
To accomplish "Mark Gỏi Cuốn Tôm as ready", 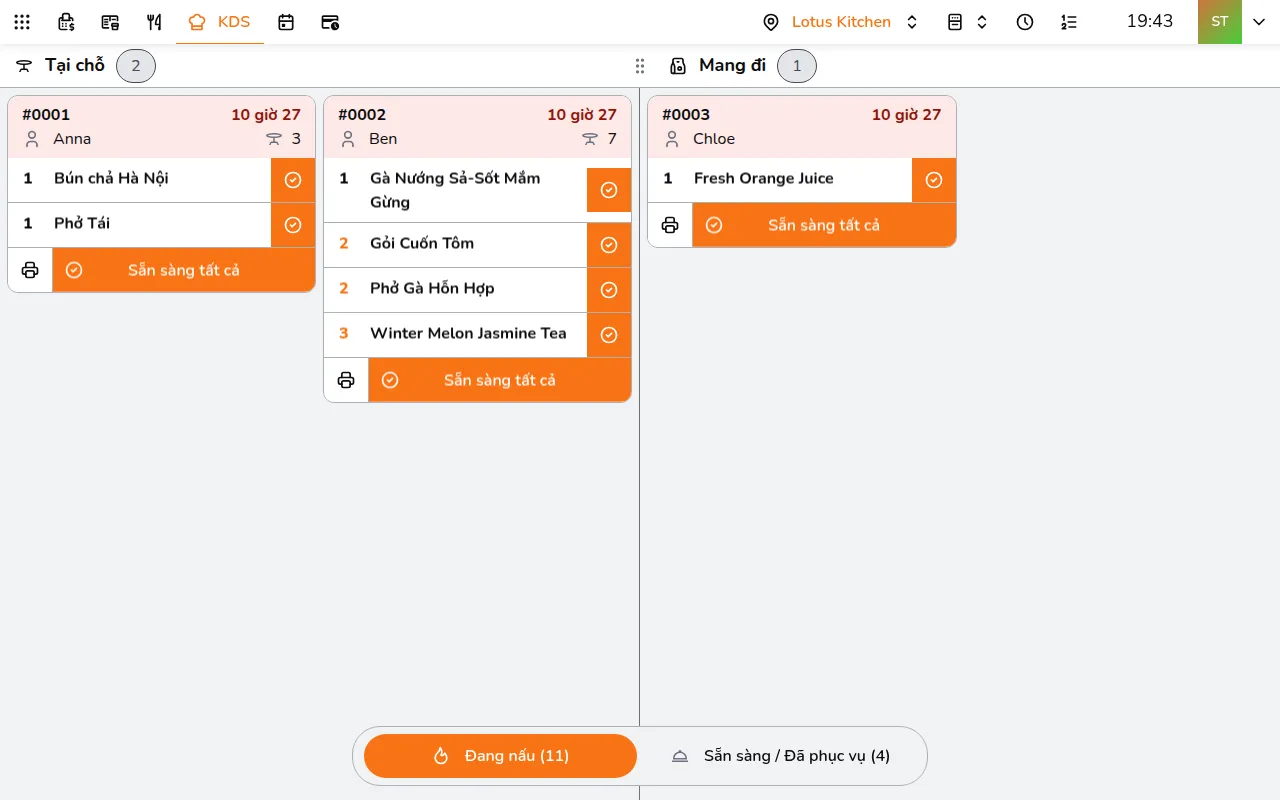I will 609,245.
